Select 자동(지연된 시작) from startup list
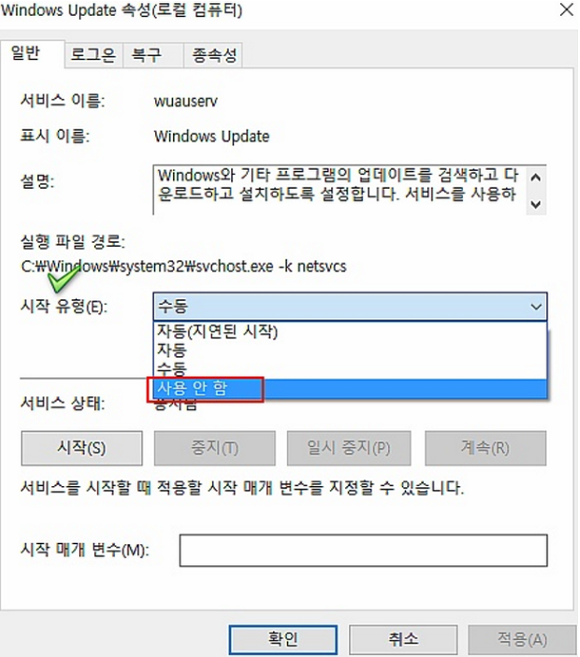Viewport: 580px width, 657px height. (350, 331)
